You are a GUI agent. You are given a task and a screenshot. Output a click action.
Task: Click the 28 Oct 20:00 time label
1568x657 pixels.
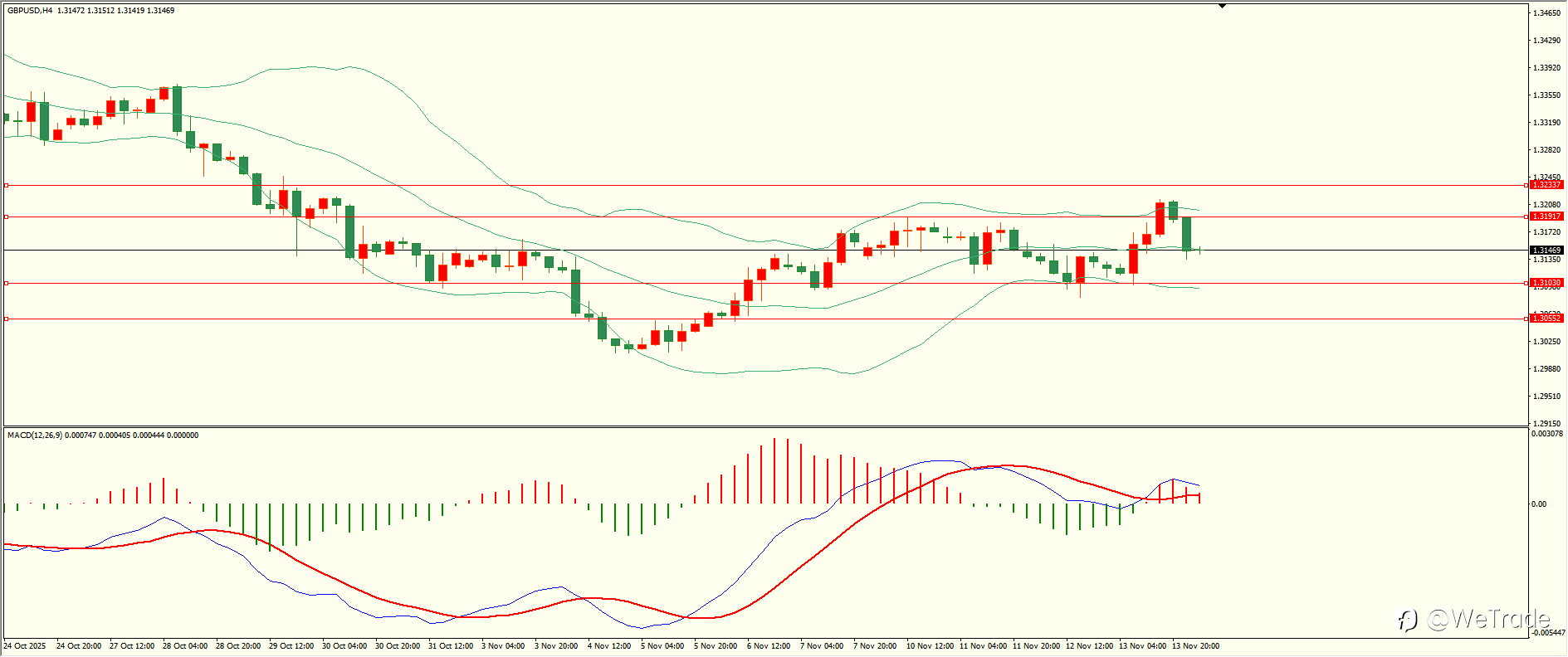click(238, 646)
